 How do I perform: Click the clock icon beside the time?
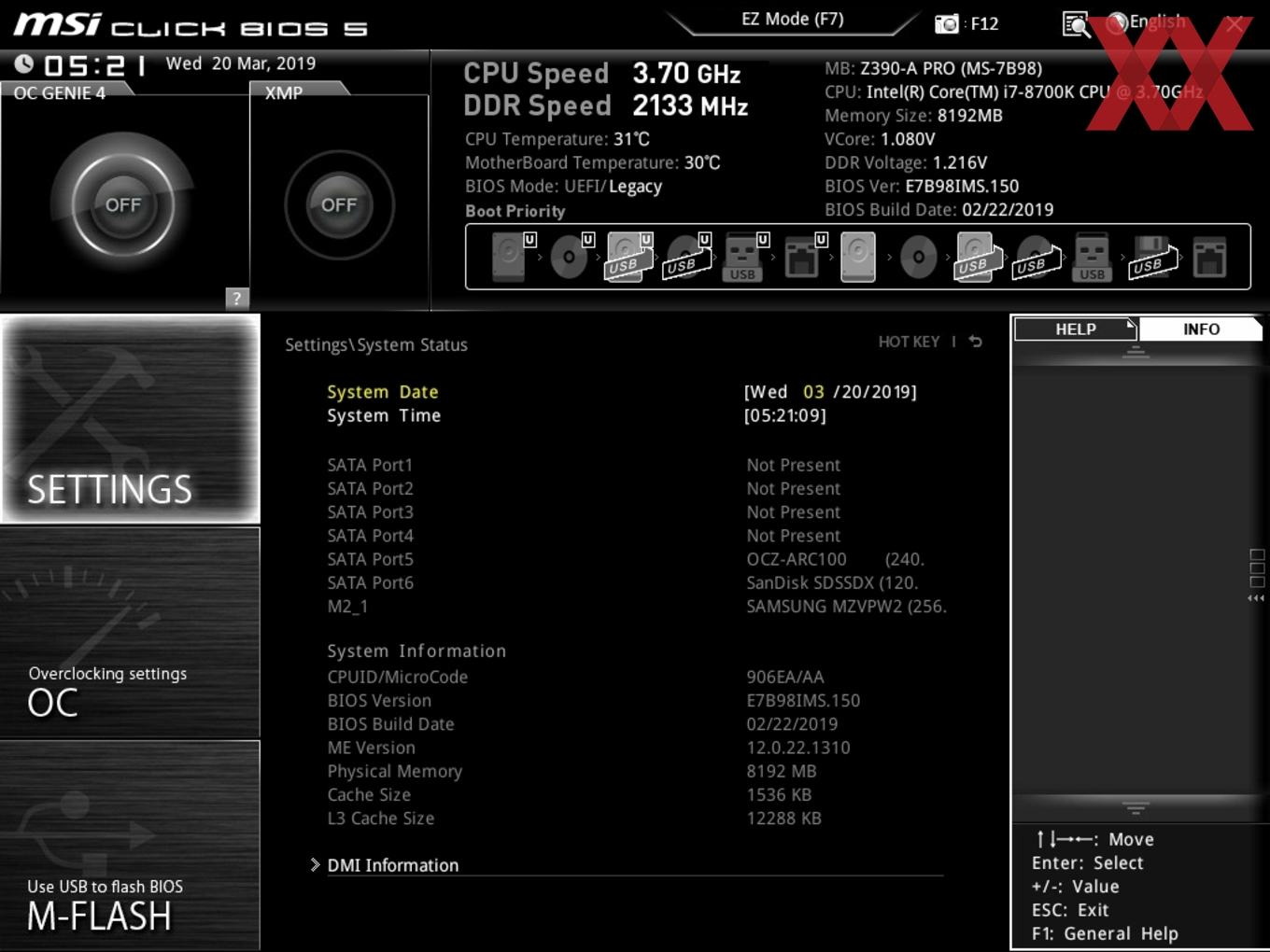click(23, 63)
